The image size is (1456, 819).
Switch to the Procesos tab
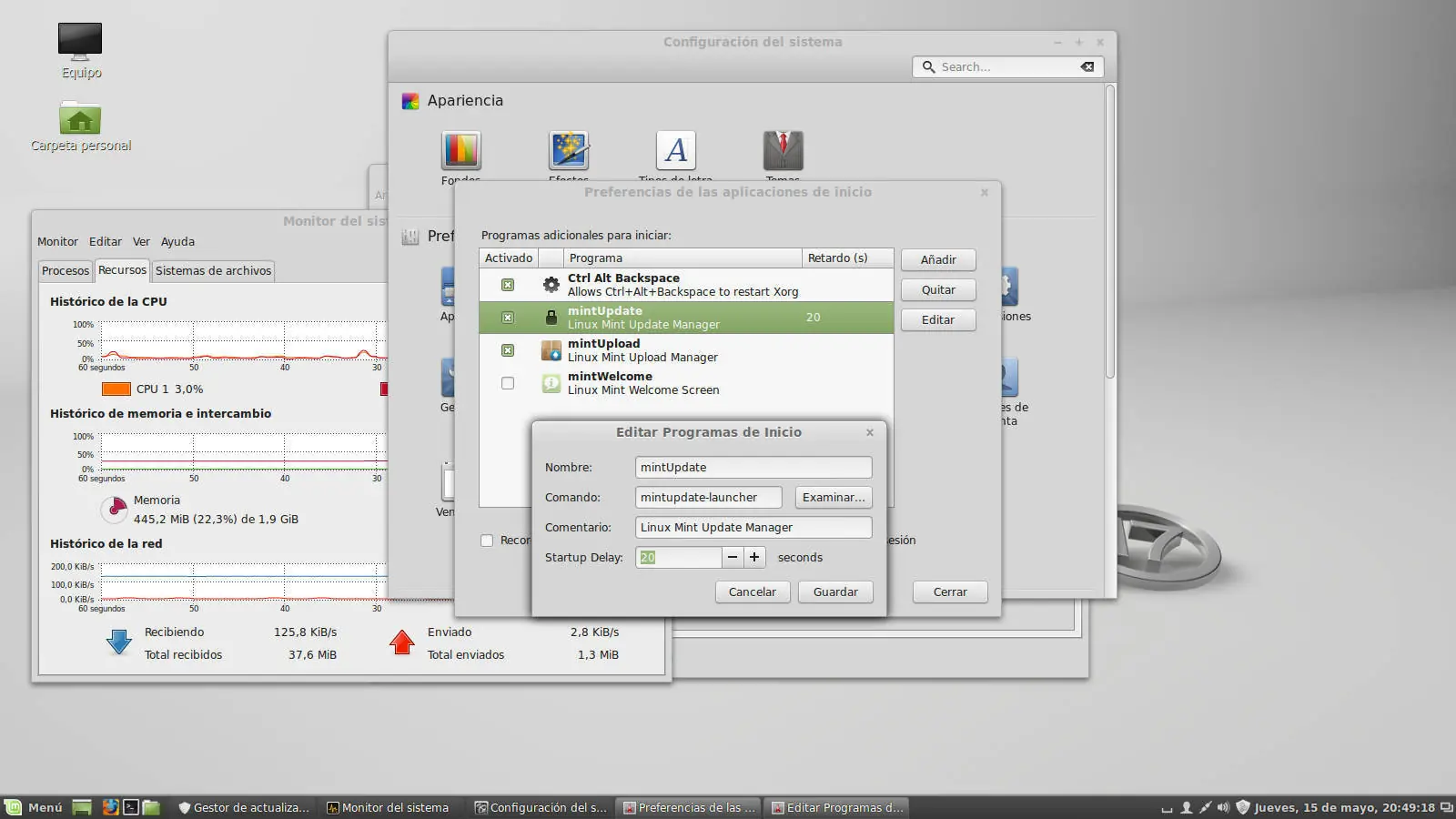[66, 270]
